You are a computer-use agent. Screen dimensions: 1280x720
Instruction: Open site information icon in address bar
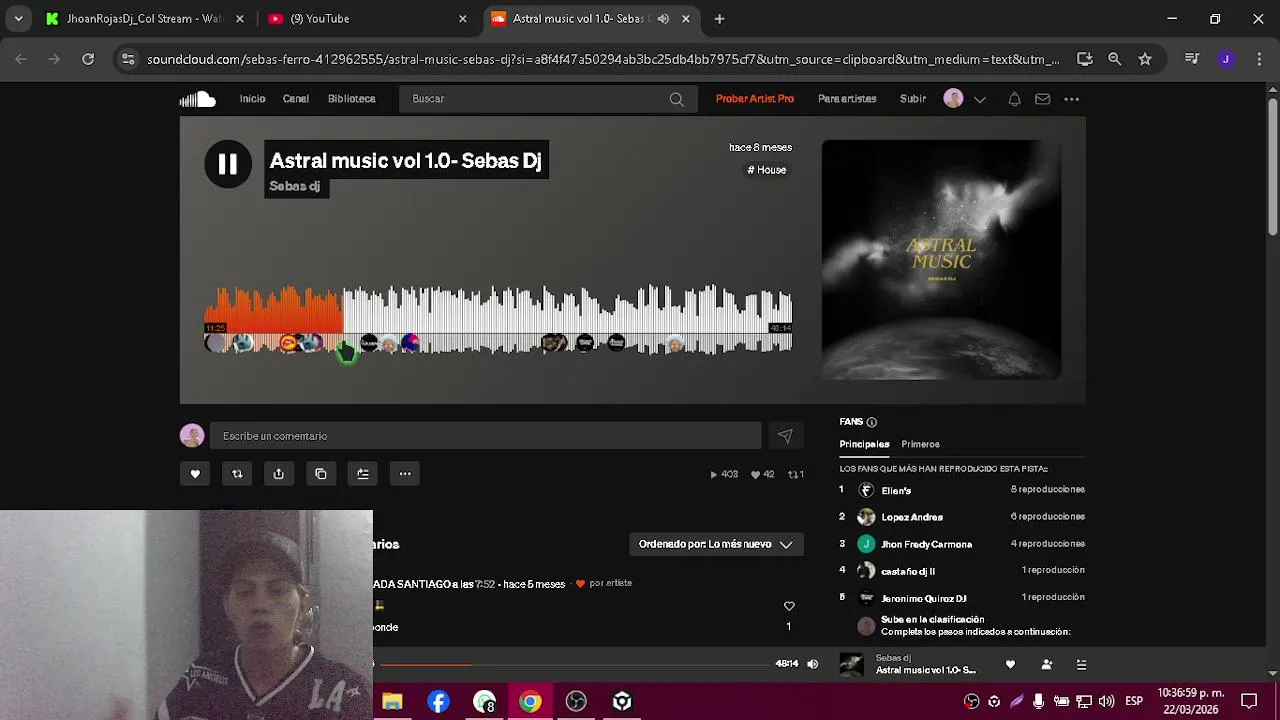click(127, 59)
